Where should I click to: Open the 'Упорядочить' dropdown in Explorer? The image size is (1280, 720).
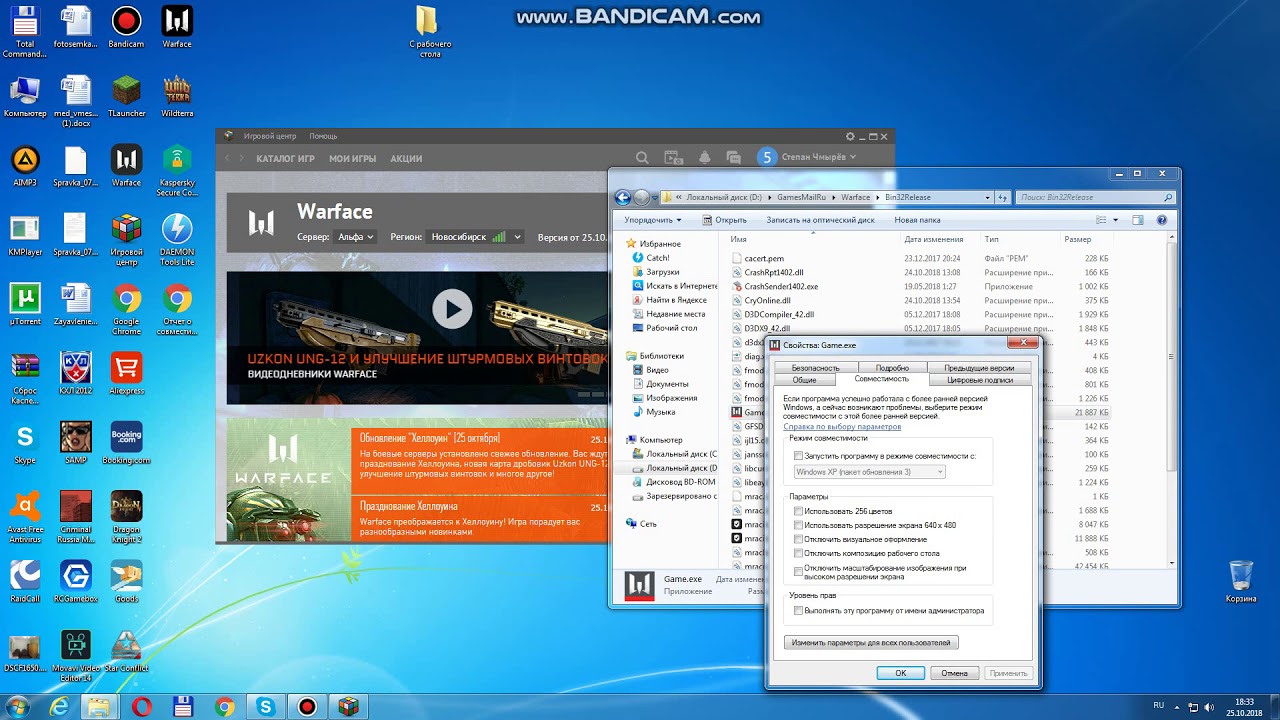click(653, 220)
